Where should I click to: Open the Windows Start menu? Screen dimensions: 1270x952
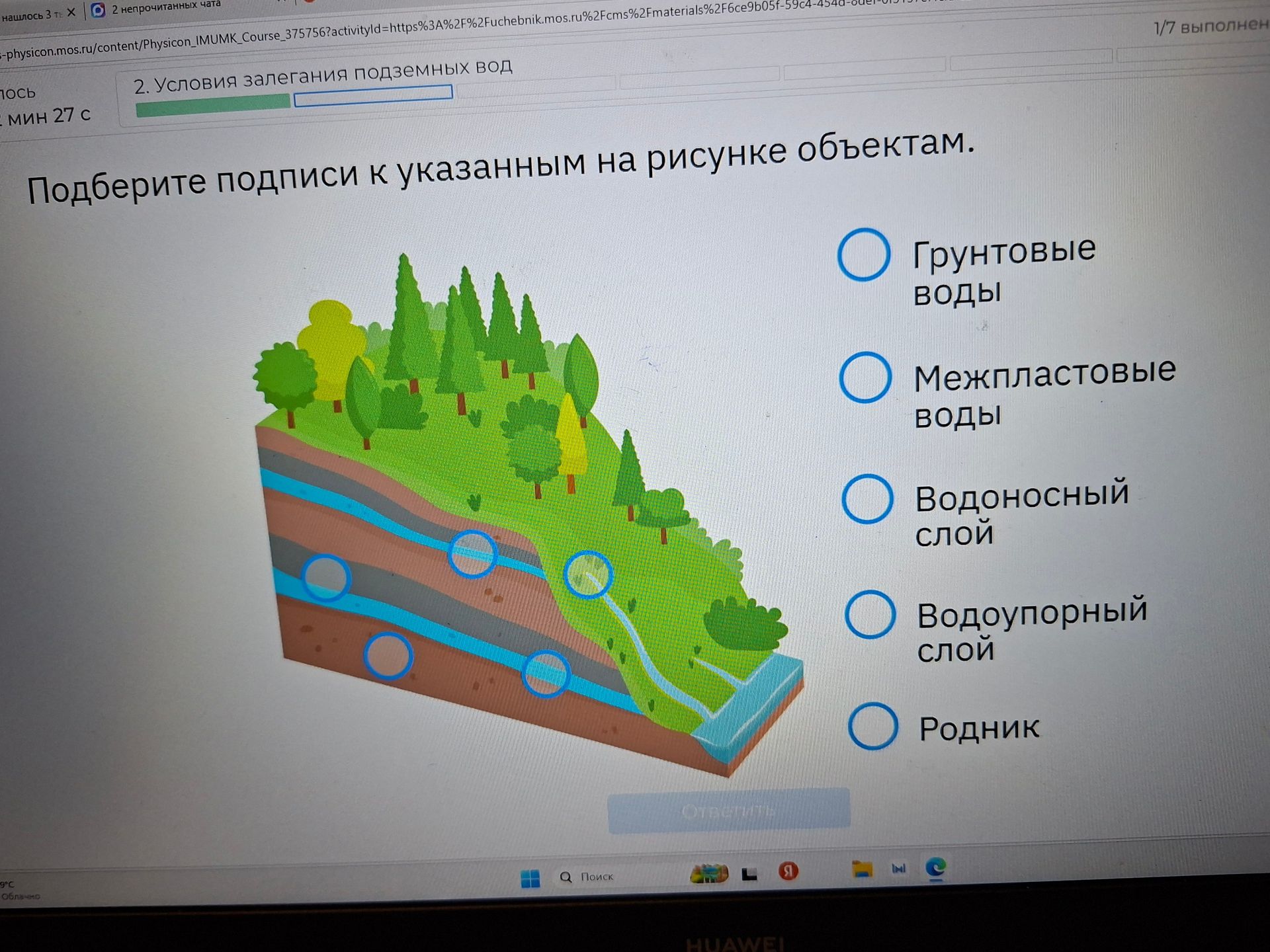pyautogui.click(x=530, y=879)
